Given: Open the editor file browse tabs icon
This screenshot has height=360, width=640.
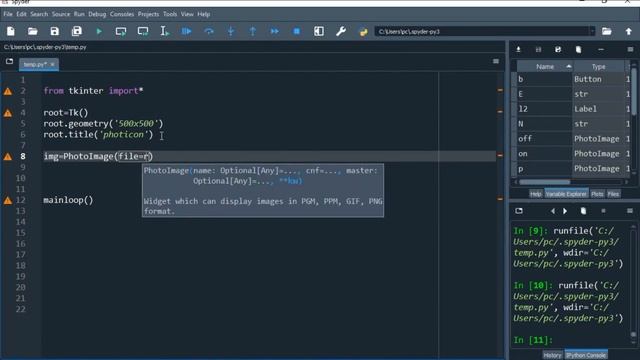Looking at the screenshot, I should (9, 62).
